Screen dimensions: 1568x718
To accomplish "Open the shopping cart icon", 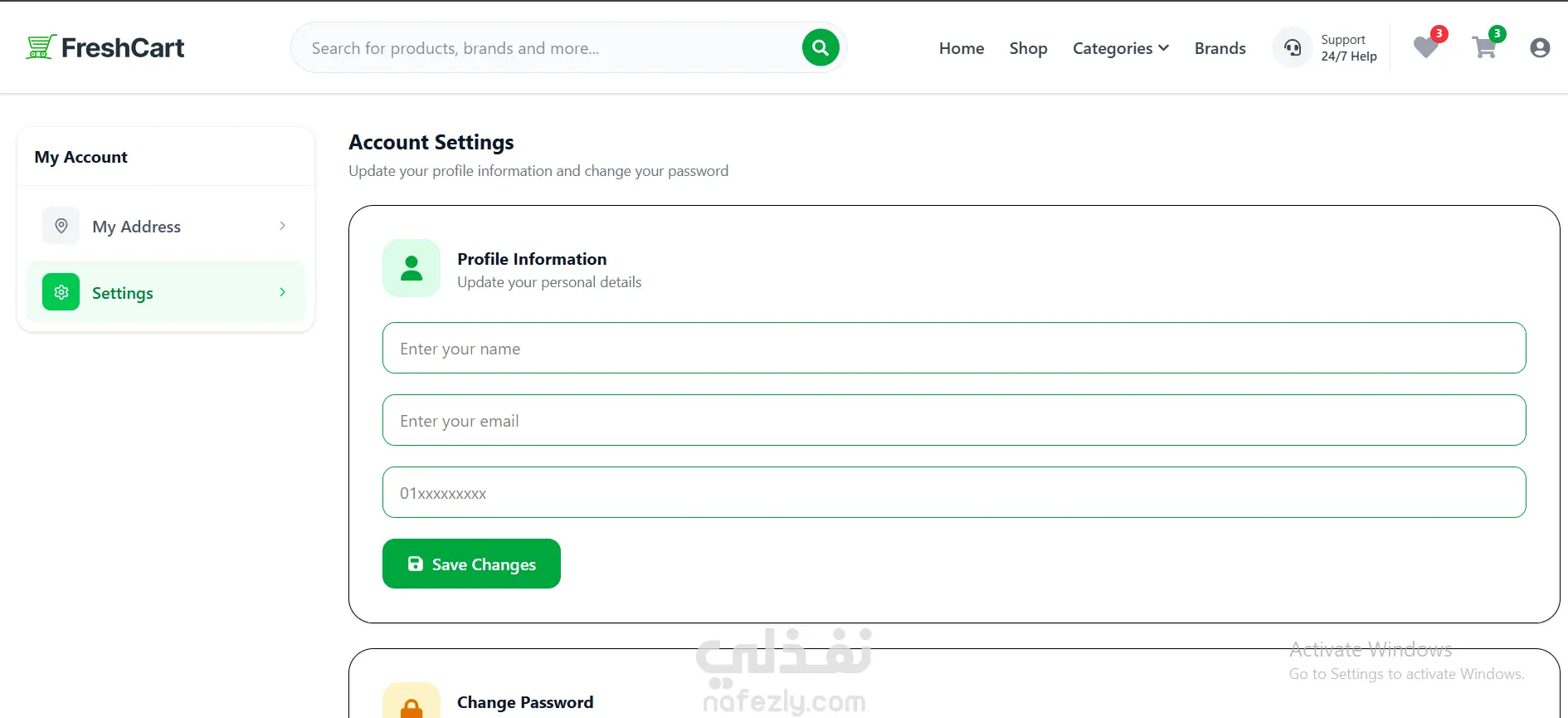I will click(x=1484, y=47).
